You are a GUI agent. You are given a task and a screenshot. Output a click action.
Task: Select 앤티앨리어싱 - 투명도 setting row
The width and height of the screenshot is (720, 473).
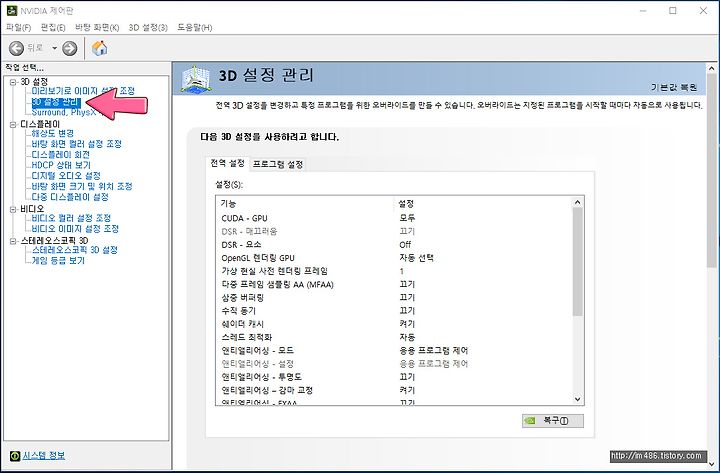tap(394, 377)
